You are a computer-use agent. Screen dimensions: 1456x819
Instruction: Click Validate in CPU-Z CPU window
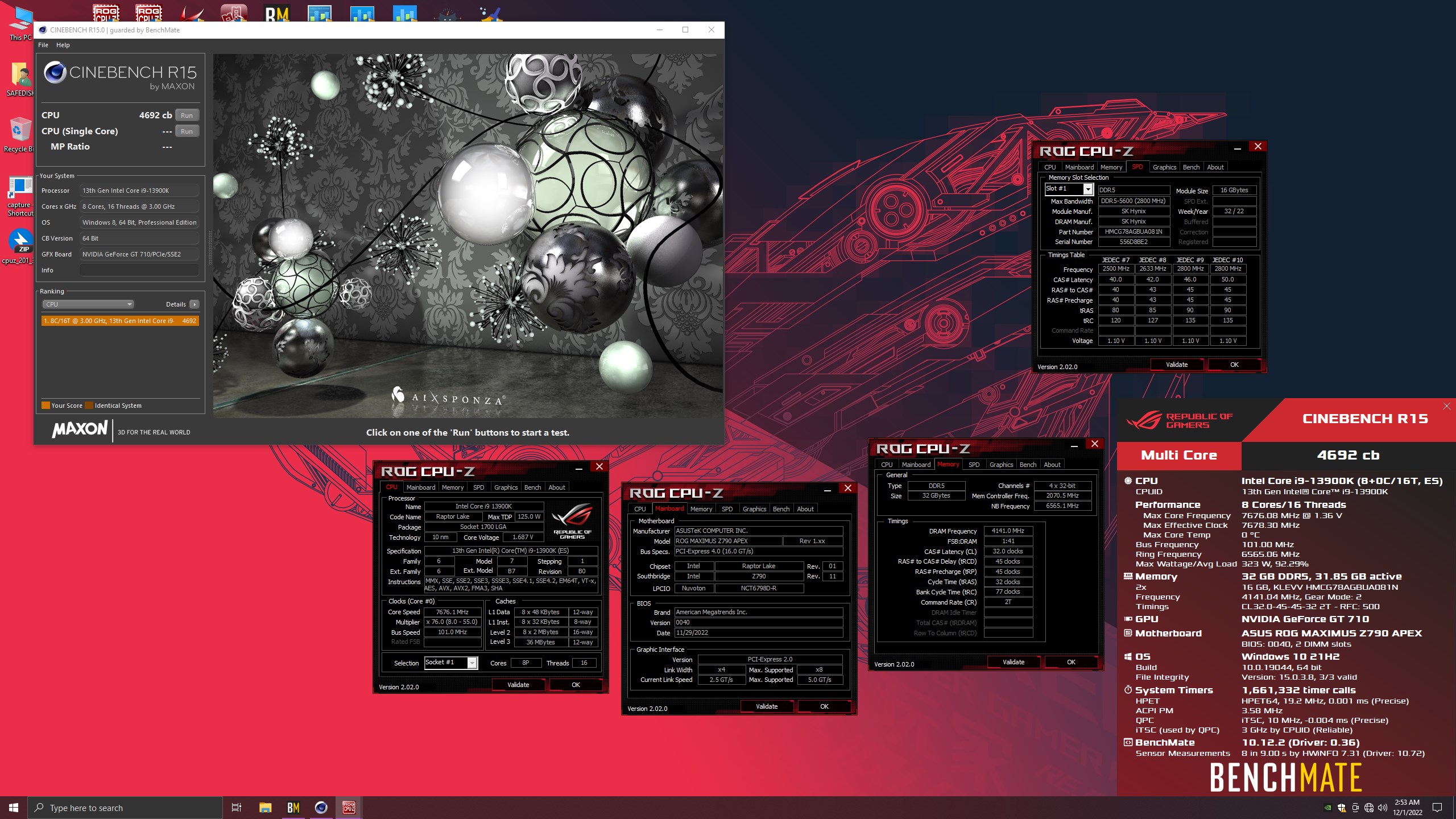tap(518, 685)
